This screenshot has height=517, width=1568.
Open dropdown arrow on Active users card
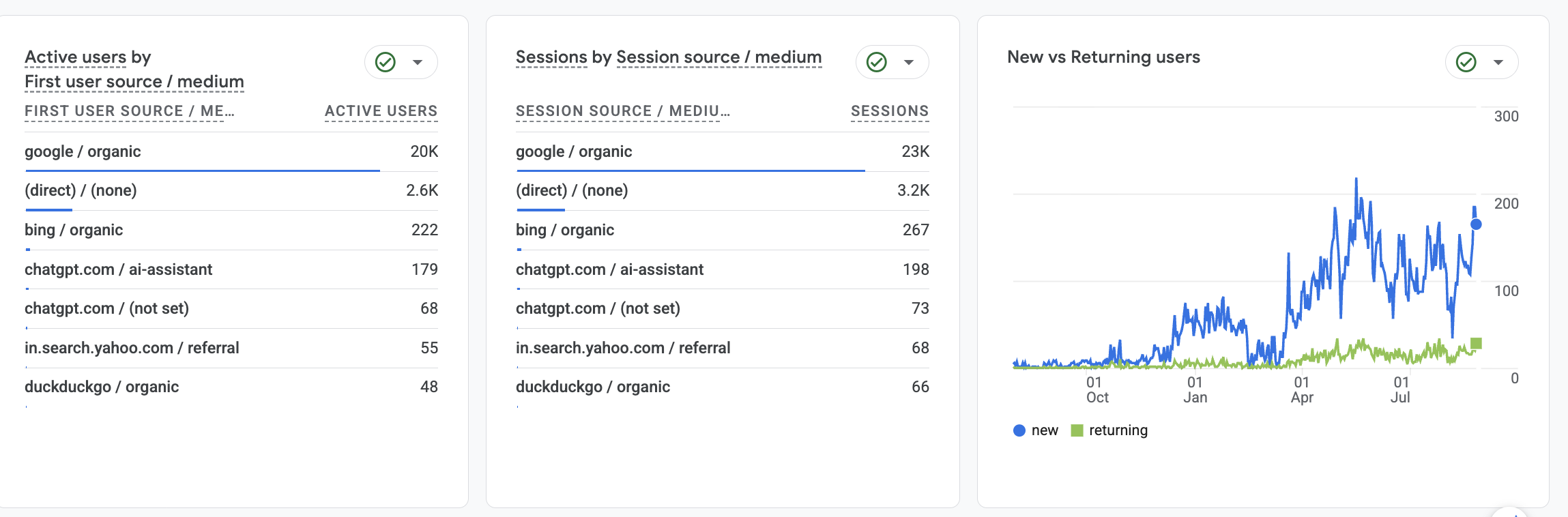[x=418, y=62]
